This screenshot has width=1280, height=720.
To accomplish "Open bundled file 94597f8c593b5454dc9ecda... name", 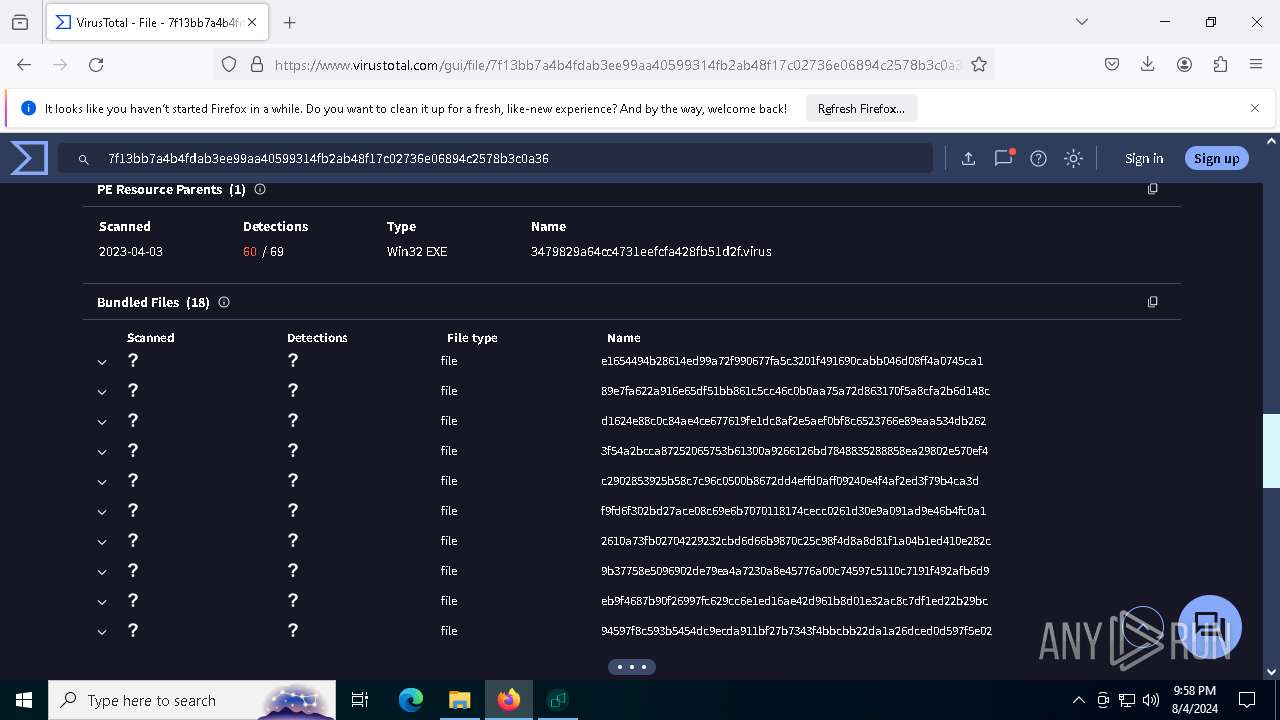I will coord(796,631).
